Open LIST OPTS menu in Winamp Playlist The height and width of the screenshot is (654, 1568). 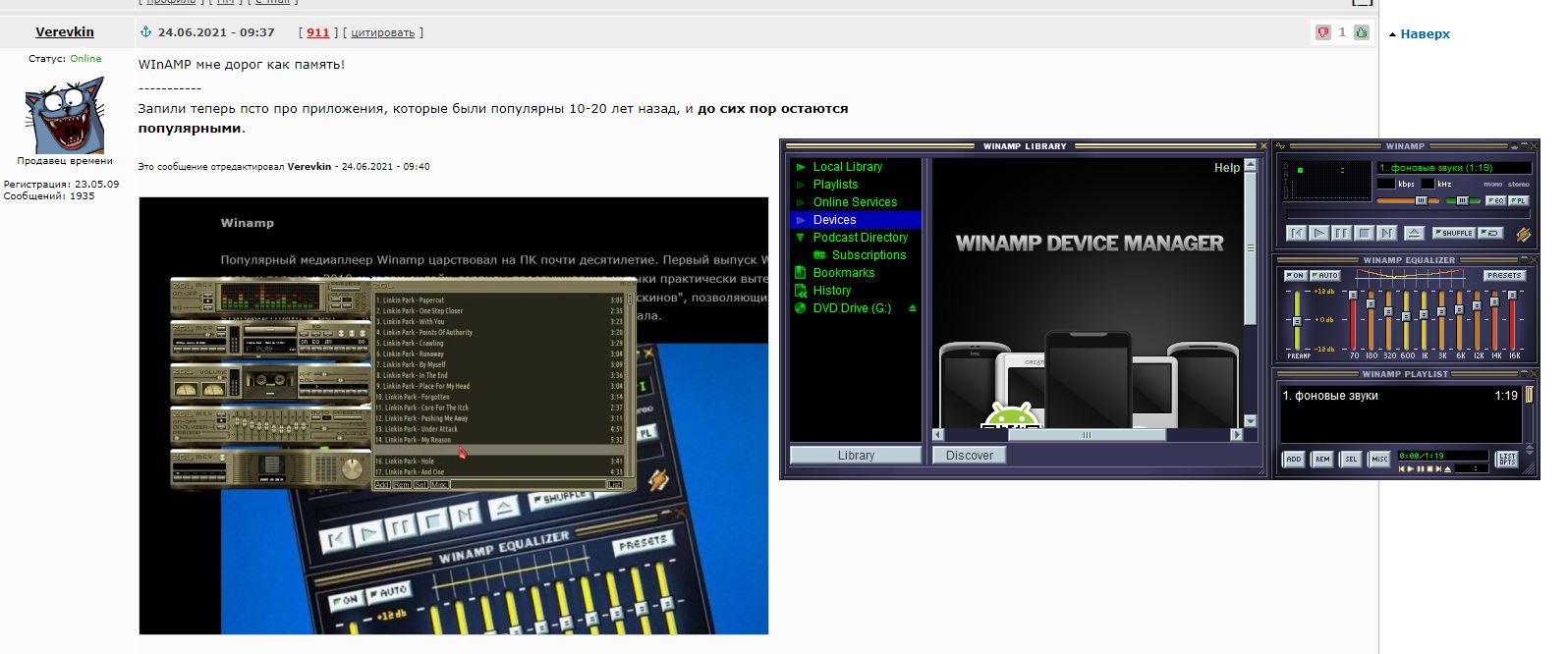pos(1507,459)
